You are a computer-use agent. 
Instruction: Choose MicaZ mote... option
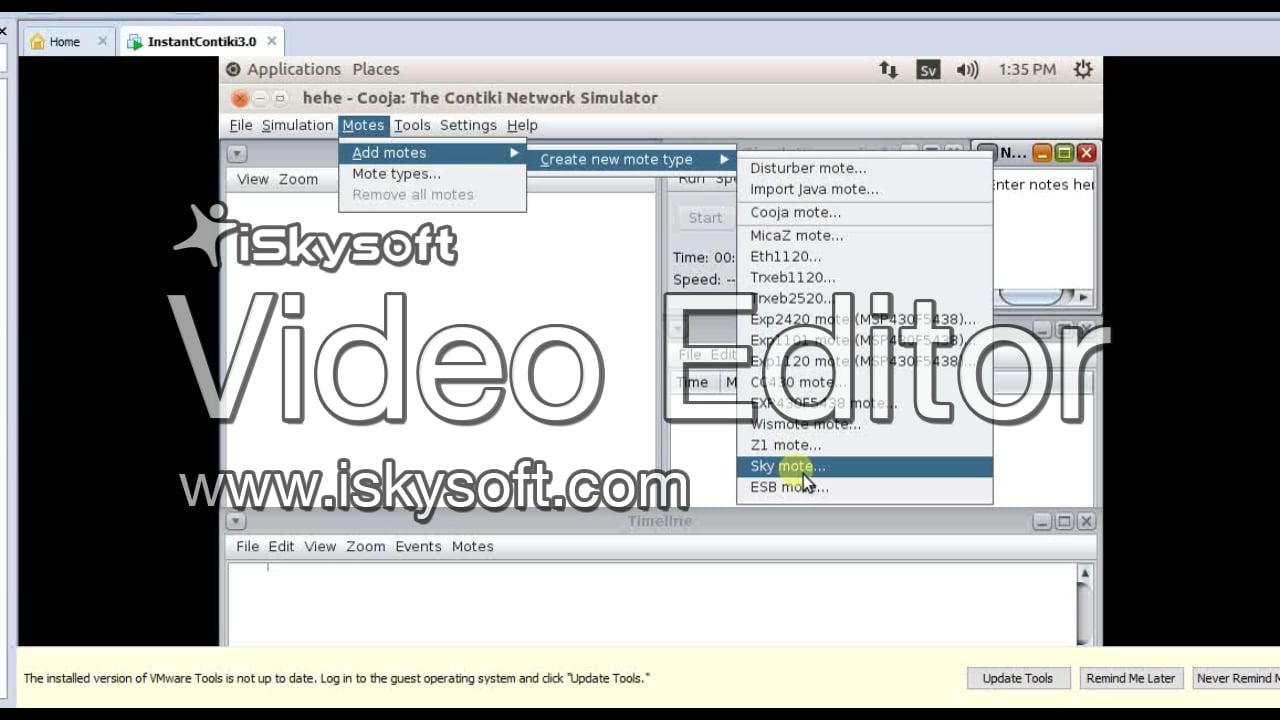point(865,235)
